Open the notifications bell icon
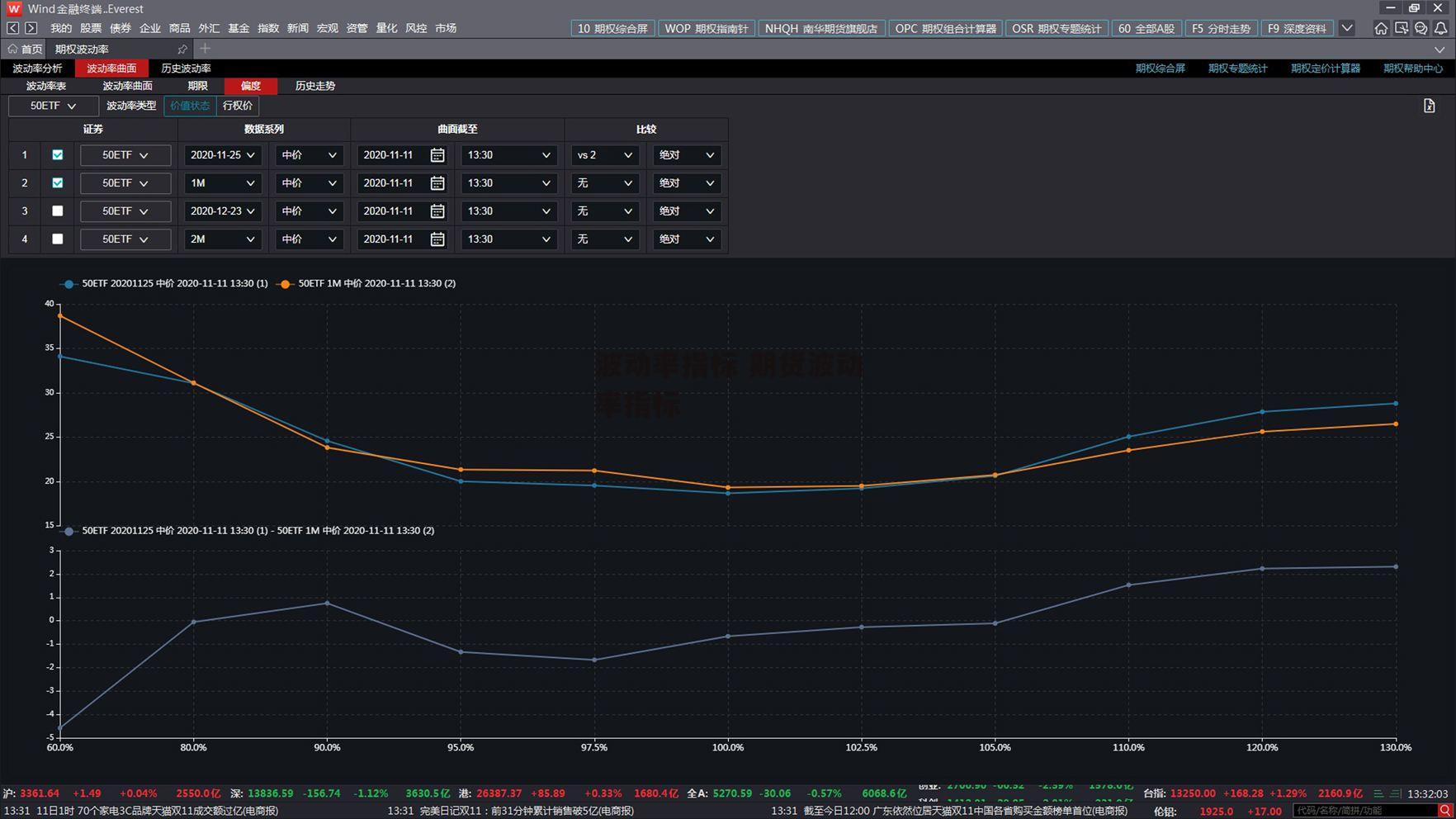 (1440, 28)
